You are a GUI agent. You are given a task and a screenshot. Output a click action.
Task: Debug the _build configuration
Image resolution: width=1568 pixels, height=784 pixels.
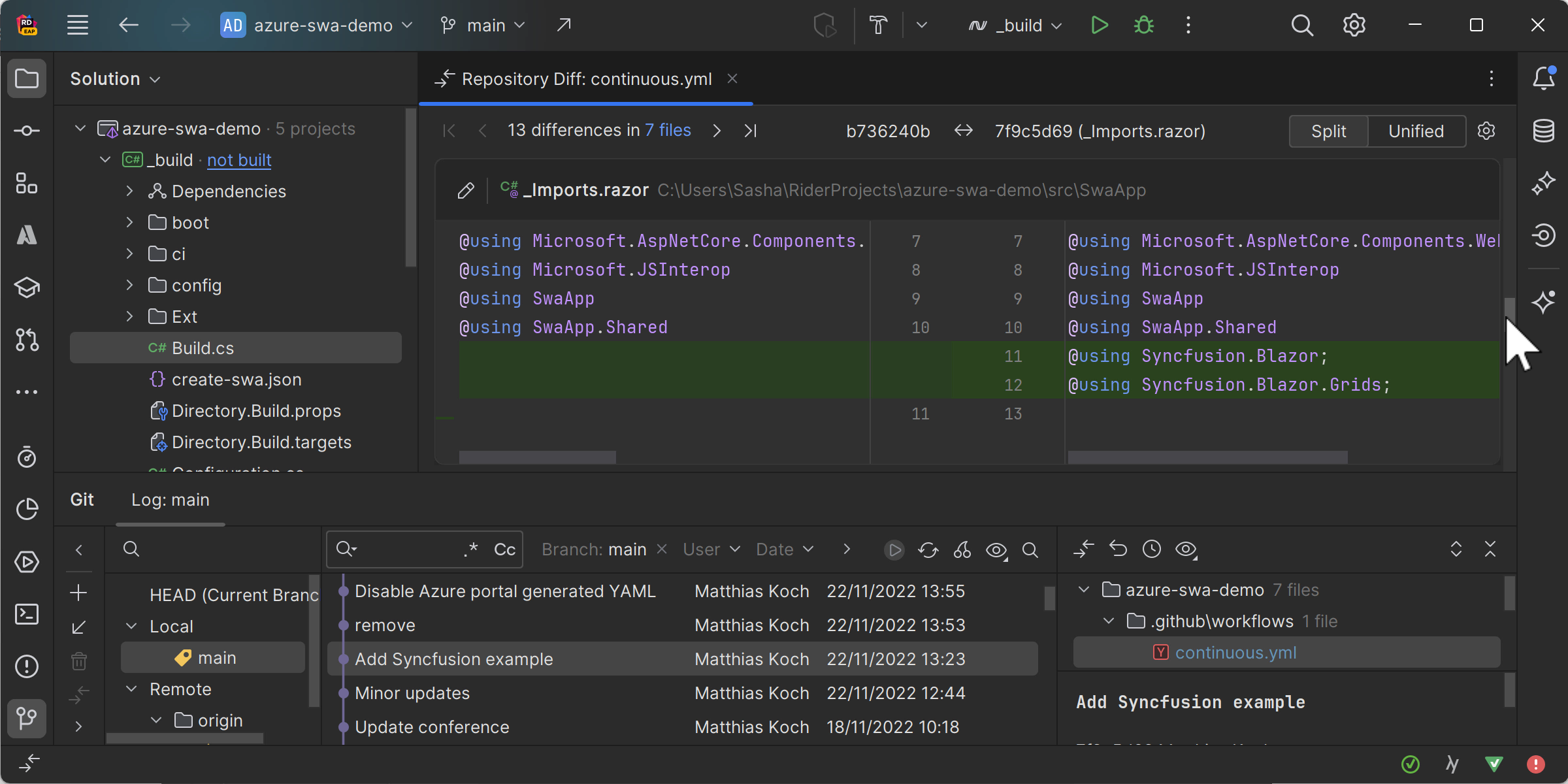(1144, 25)
